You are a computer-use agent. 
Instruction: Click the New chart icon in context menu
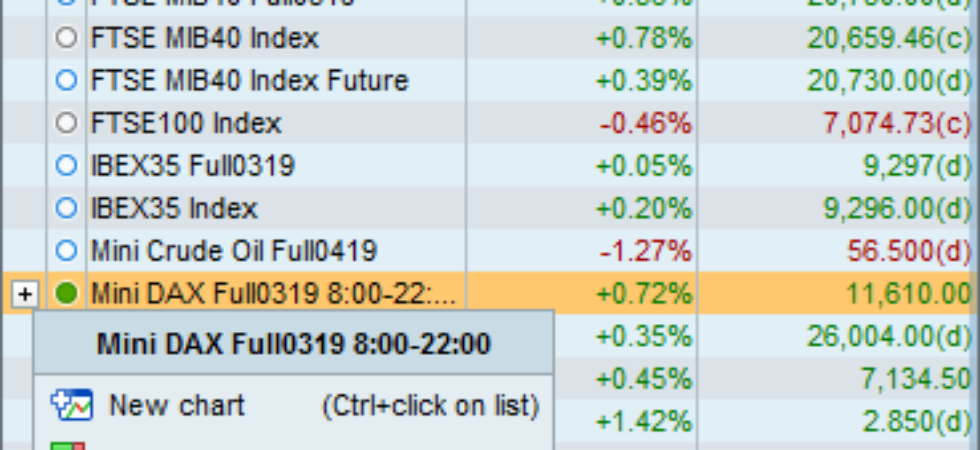click(72, 405)
